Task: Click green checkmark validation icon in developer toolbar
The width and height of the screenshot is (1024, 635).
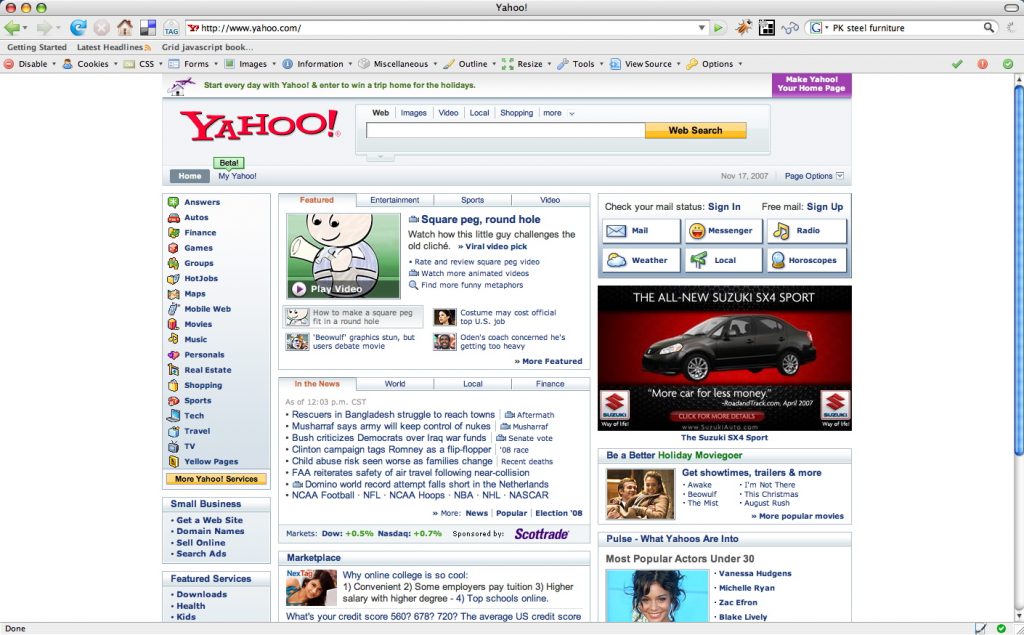Action: [957, 64]
